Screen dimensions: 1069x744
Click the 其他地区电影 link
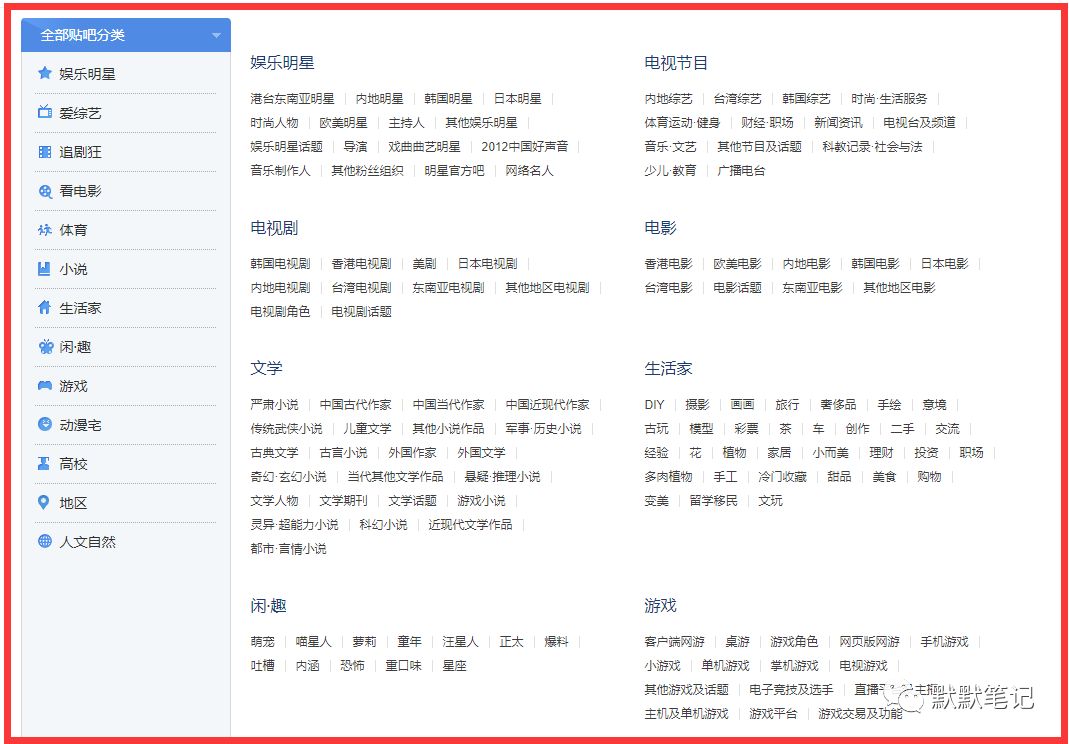click(x=899, y=288)
